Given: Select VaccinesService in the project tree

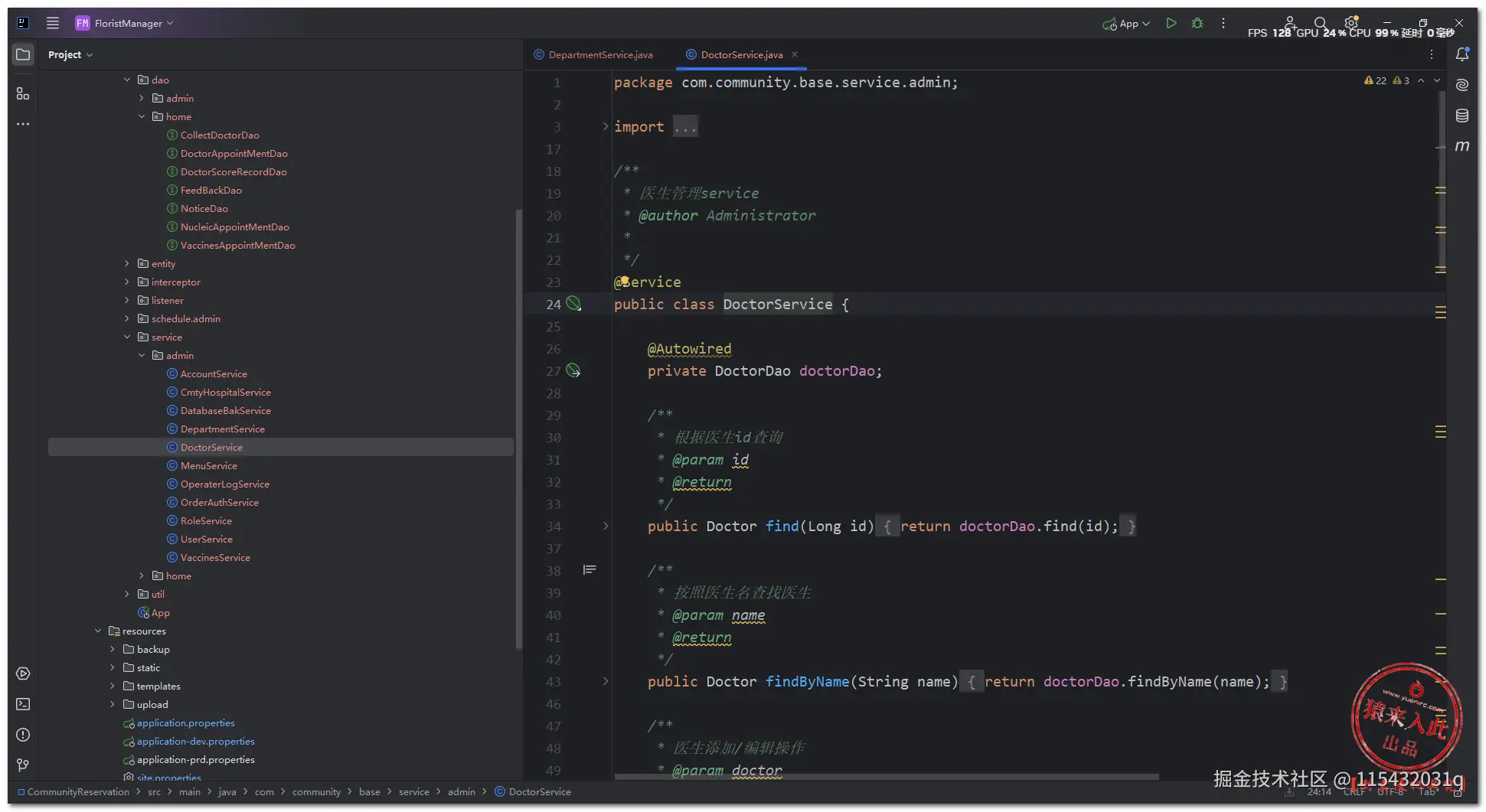Looking at the screenshot, I should coord(215,557).
